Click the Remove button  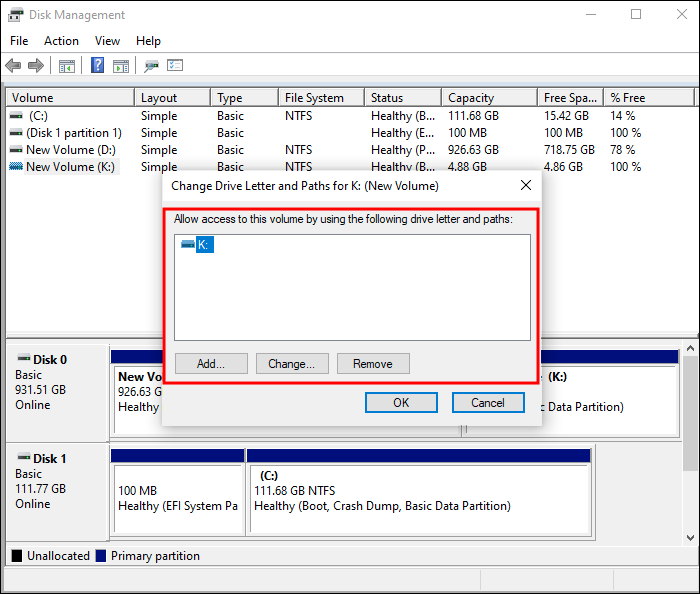[373, 364]
